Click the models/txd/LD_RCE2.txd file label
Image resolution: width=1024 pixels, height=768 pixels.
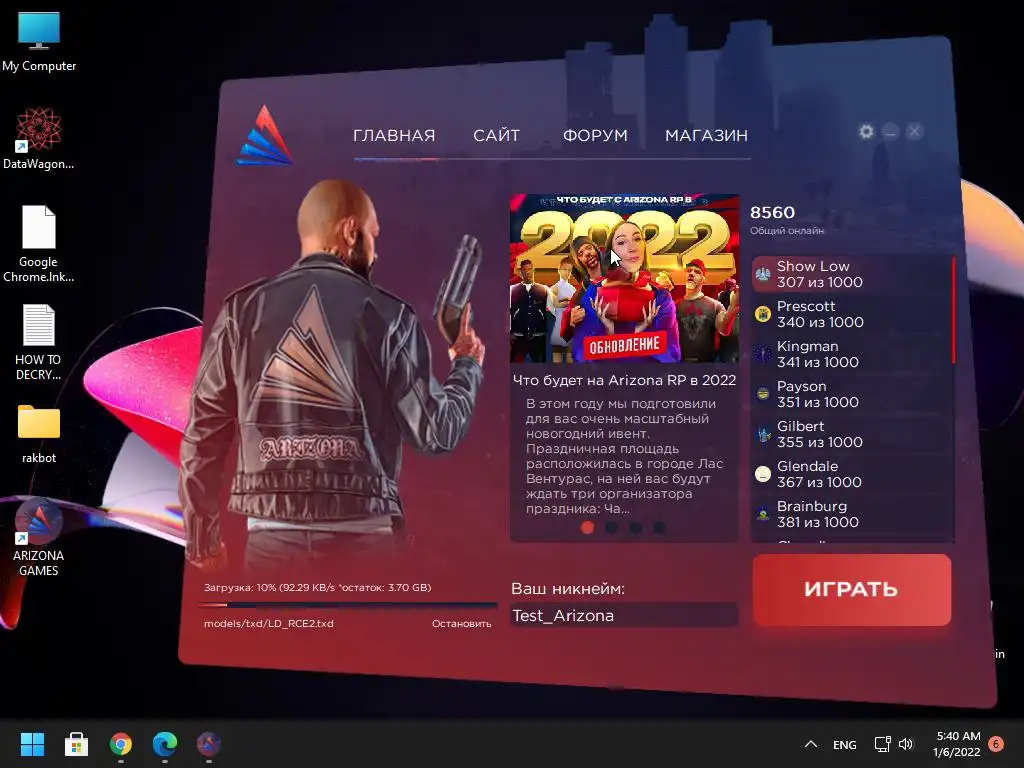click(x=268, y=624)
